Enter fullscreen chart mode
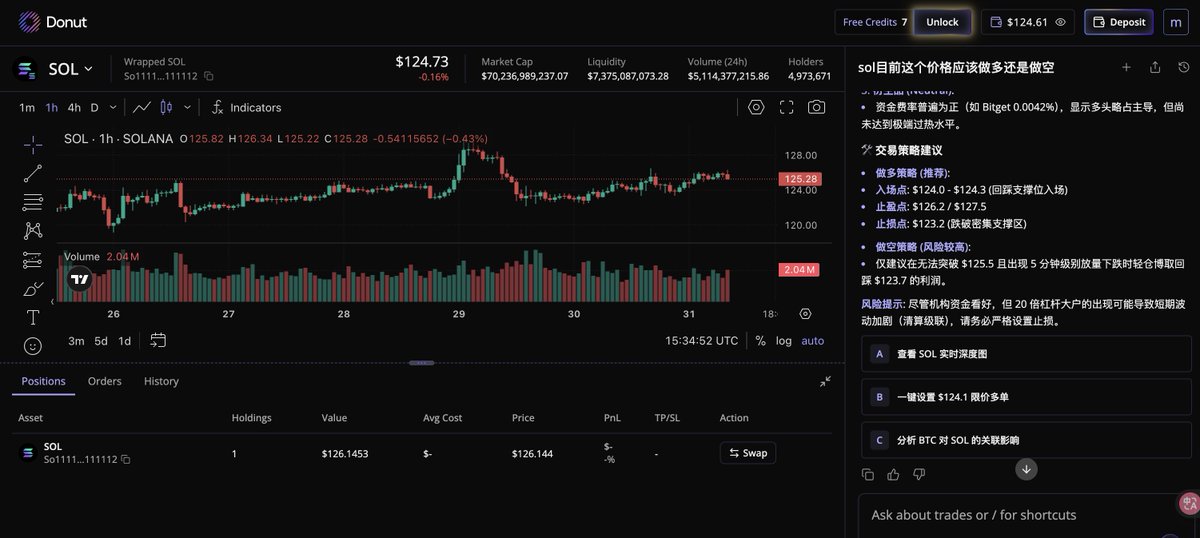Image resolution: width=1200 pixels, height=538 pixels. point(786,107)
